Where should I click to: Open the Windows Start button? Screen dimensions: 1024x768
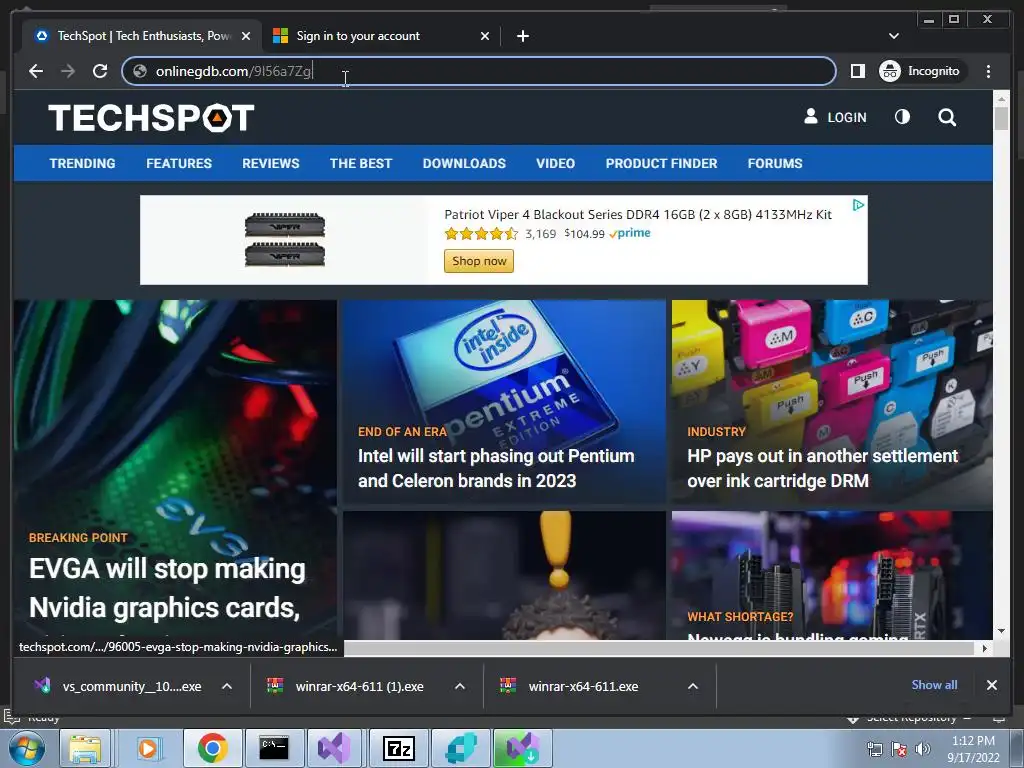(26, 748)
